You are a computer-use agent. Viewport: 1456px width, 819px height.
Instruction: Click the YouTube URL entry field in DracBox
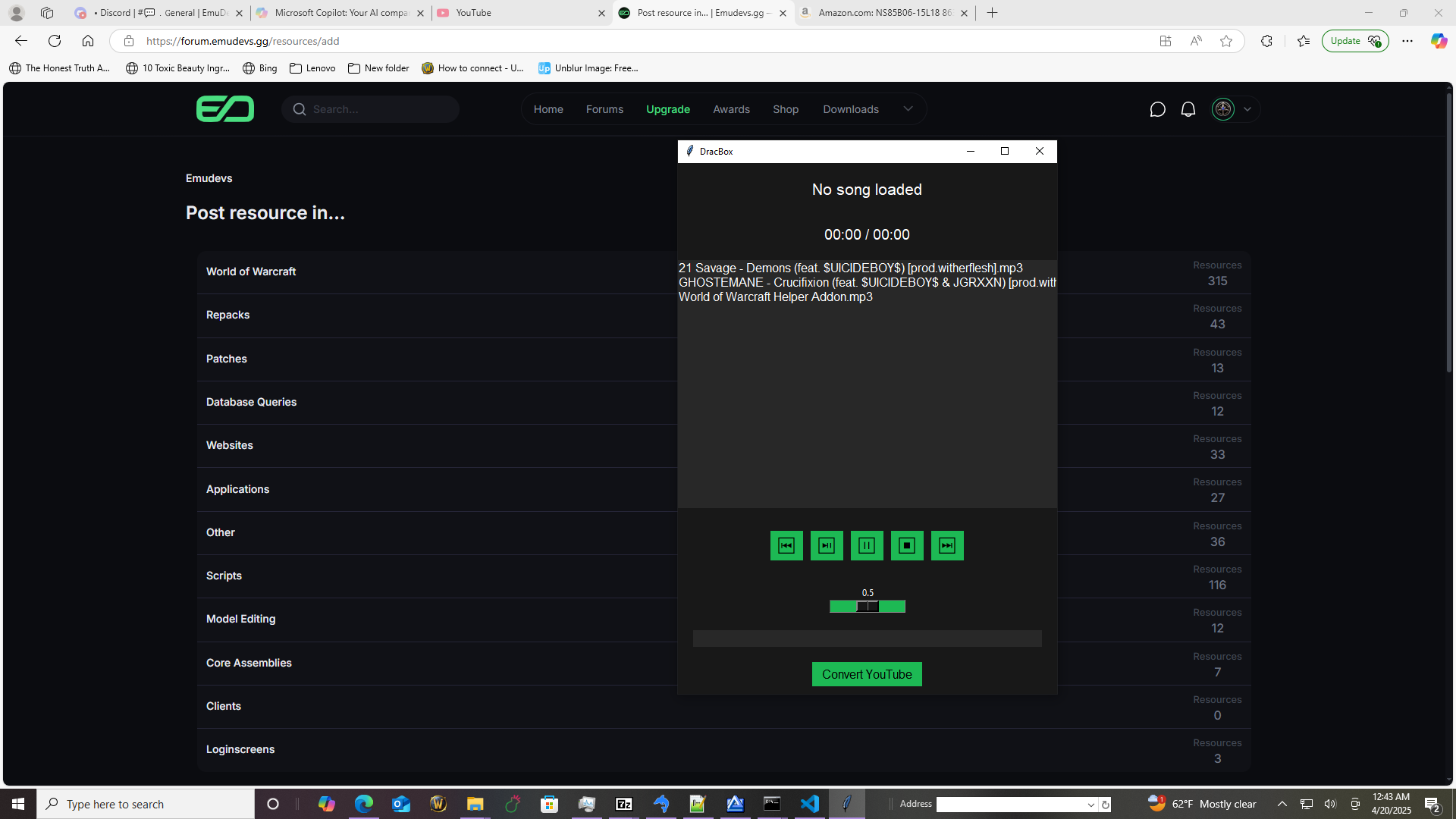(x=867, y=639)
